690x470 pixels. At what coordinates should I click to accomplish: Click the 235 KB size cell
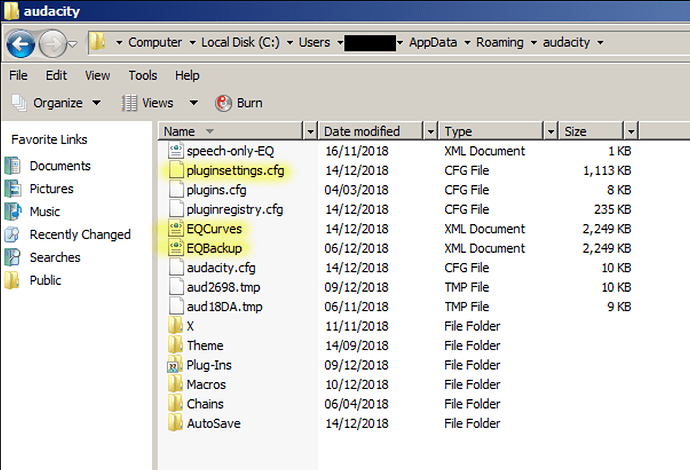pos(613,209)
